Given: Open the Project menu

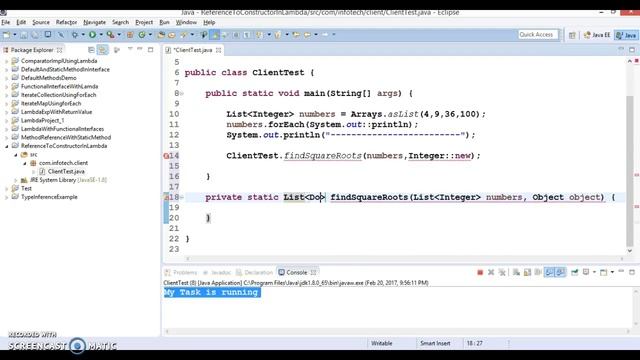Looking at the screenshot, I should pos(144,22).
